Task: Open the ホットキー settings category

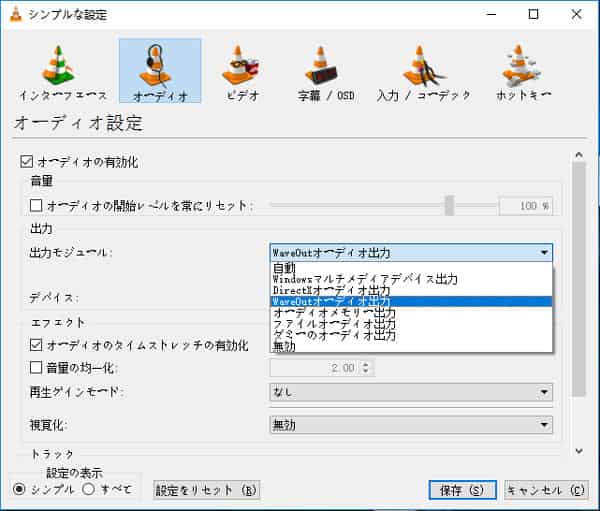Action: pyautogui.click(x=523, y=72)
